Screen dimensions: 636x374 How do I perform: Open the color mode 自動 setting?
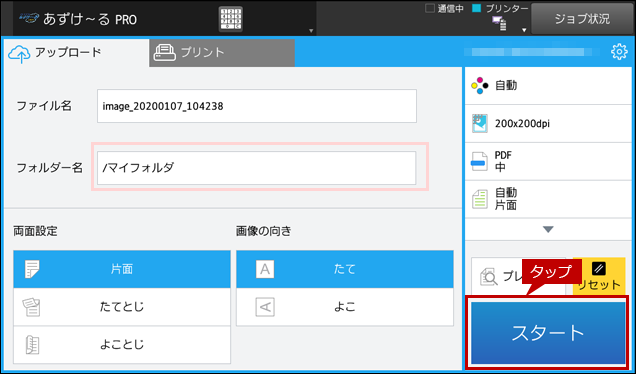548,86
